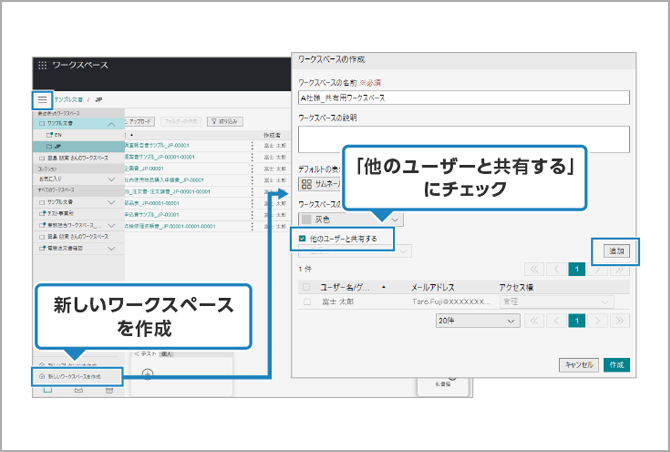Click the gray color swatch in color dropdown

[306, 220]
